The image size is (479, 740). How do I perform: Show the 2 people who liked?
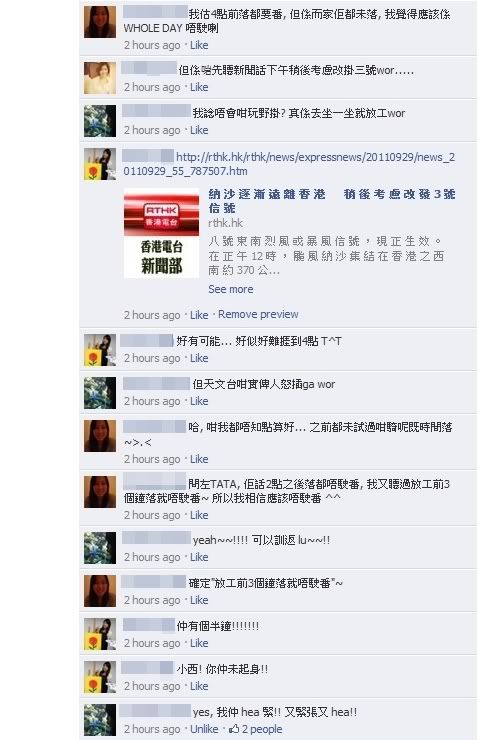(x=262, y=729)
